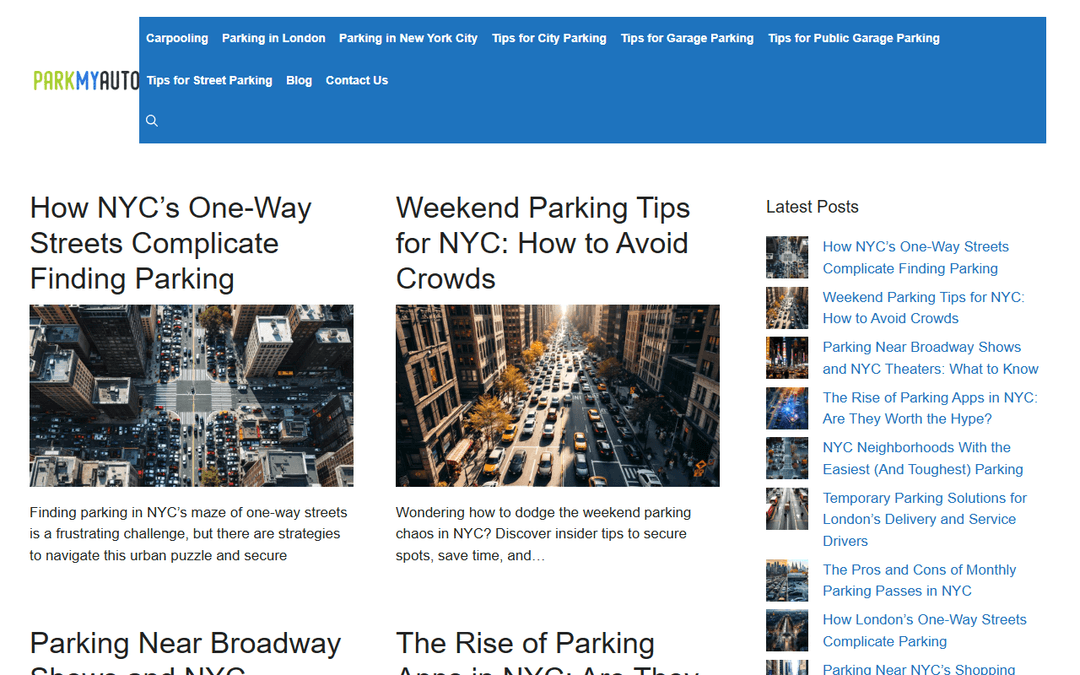Open Tips for Public Garage Parking

[x=853, y=38]
